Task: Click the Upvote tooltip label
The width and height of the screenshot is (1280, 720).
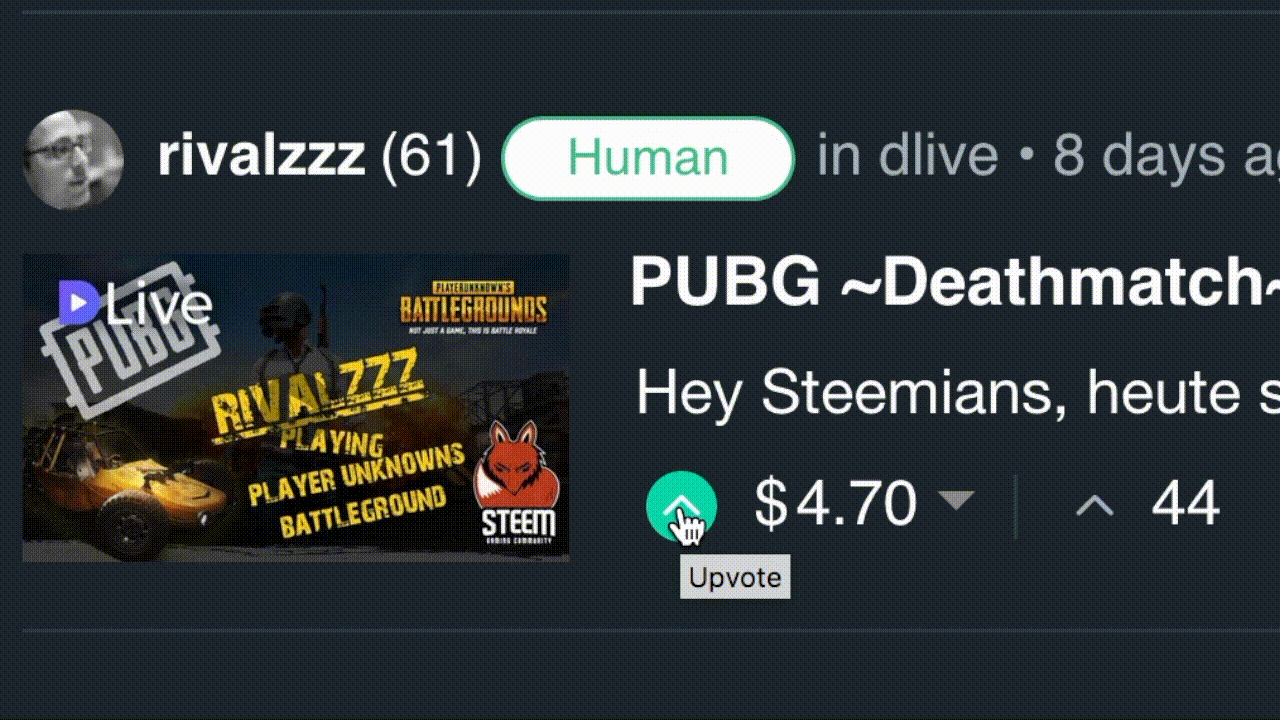Action: click(735, 578)
